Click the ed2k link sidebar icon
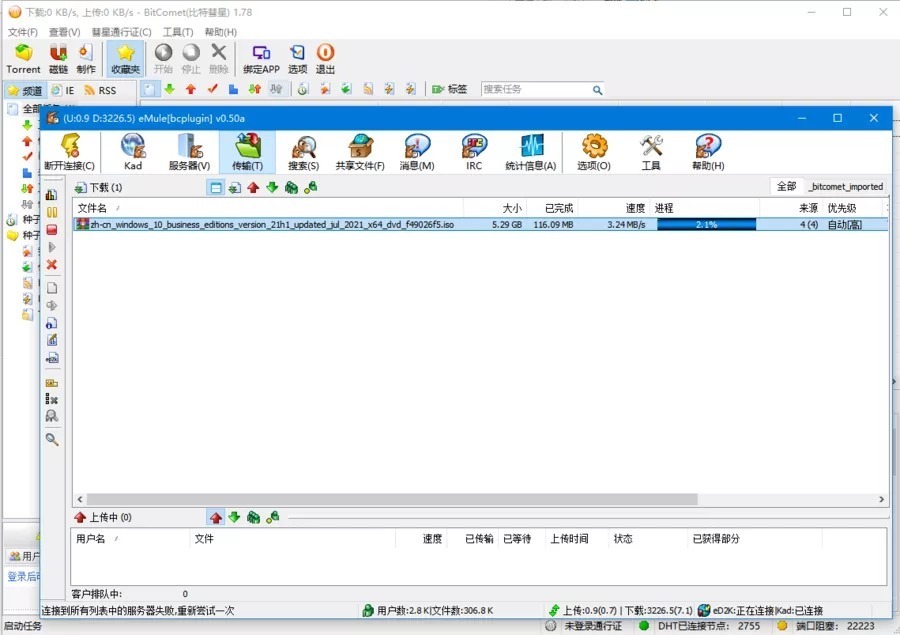This screenshot has width=900, height=635. pos(52,358)
